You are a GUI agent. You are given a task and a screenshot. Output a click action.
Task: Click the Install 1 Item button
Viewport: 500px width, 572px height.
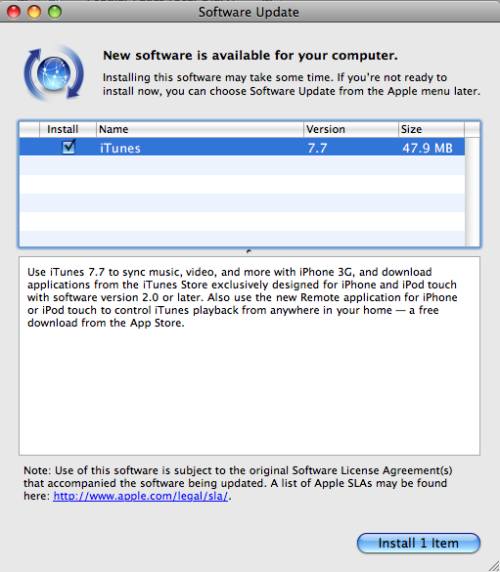(x=418, y=543)
